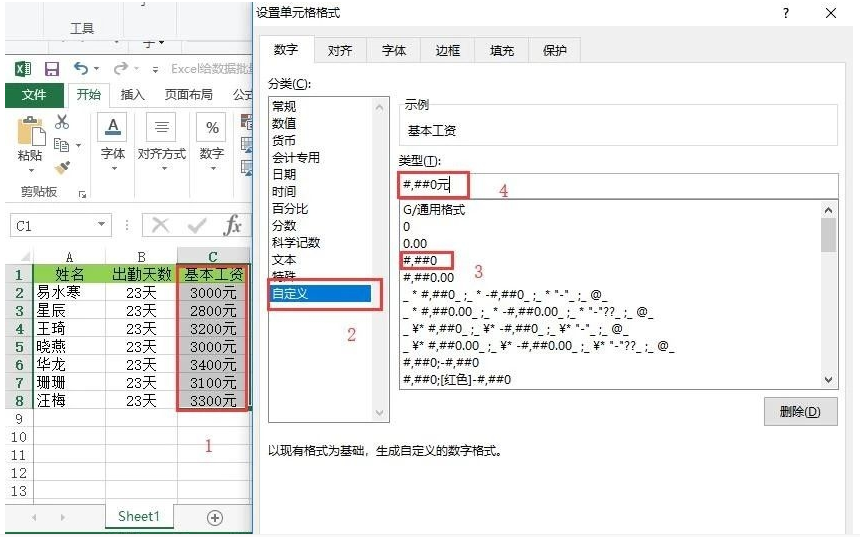Screen dimensions: 860x537
Task: Click the 基本工资 header cell
Action: coord(213,274)
